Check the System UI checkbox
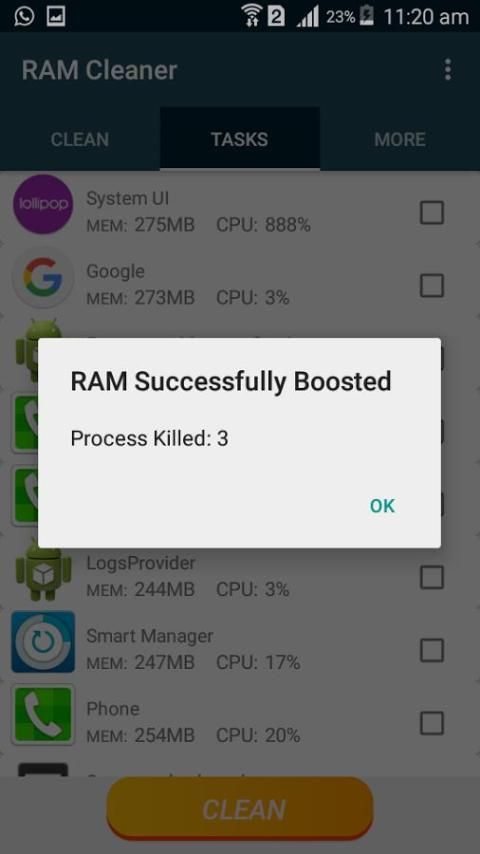The image size is (480, 854). [x=432, y=212]
